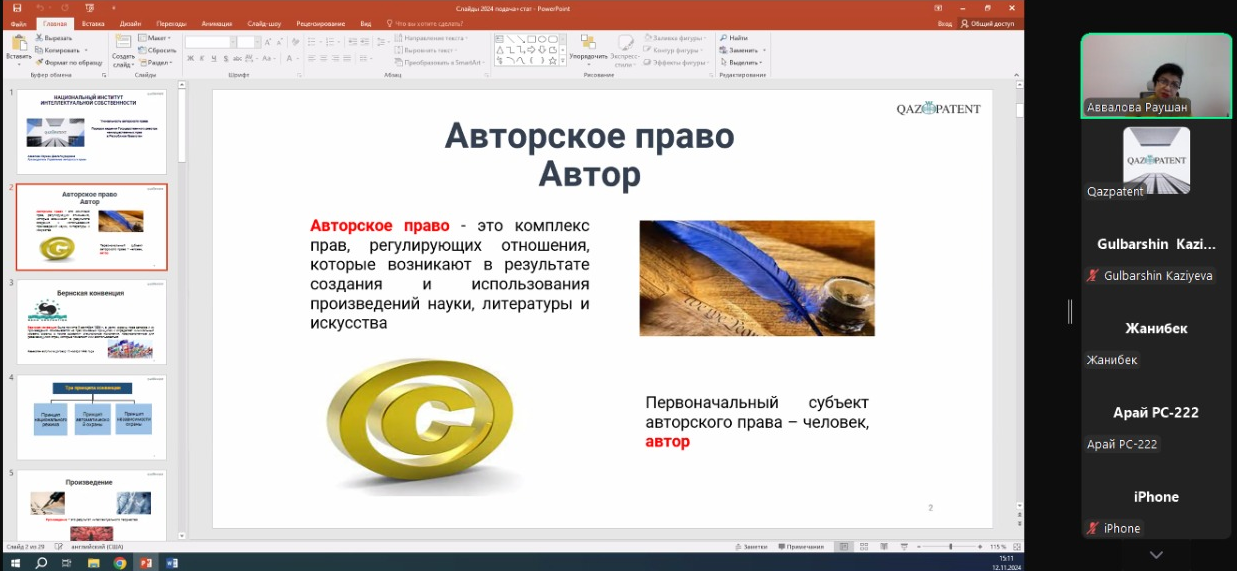Toggle normal view button in status bar
This screenshot has width=1237, height=571.
[x=843, y=547]
